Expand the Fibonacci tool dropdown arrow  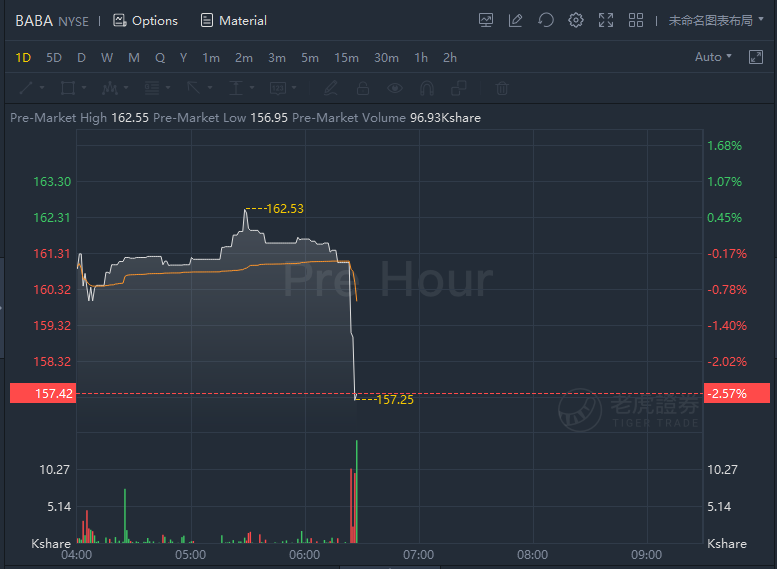pyautogui.click(x=168, y=88)
